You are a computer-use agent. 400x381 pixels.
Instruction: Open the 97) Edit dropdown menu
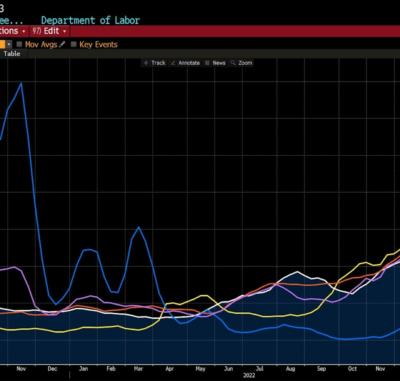tap(50, 31)
